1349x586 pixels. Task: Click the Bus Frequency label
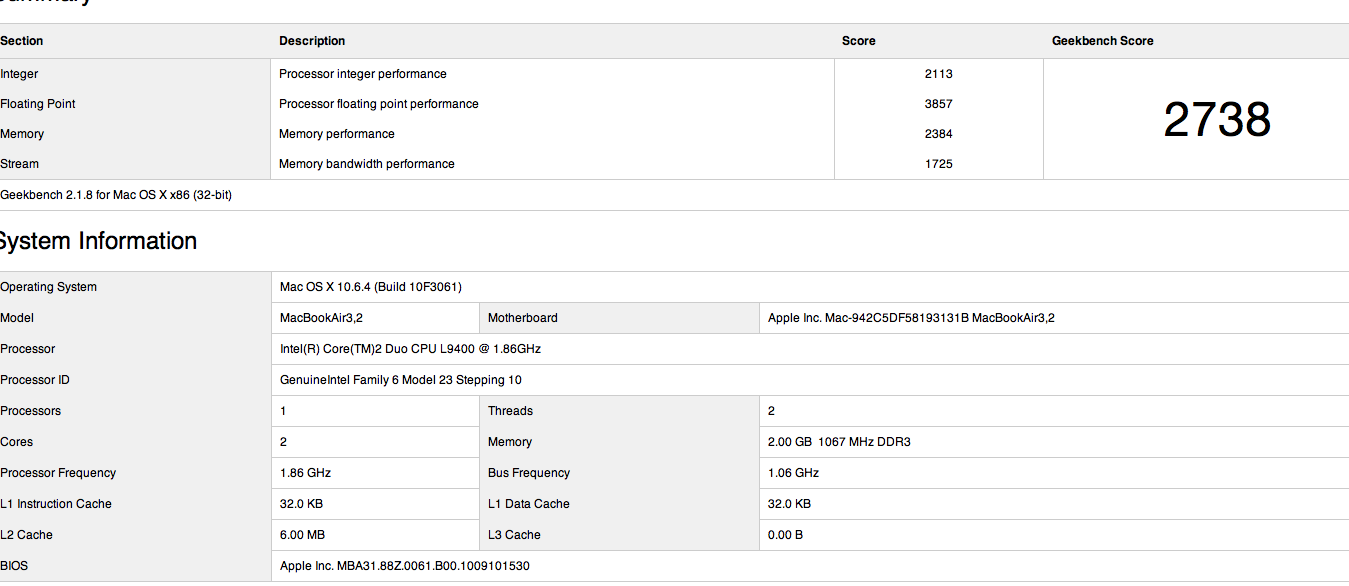(x=529, y=473)
